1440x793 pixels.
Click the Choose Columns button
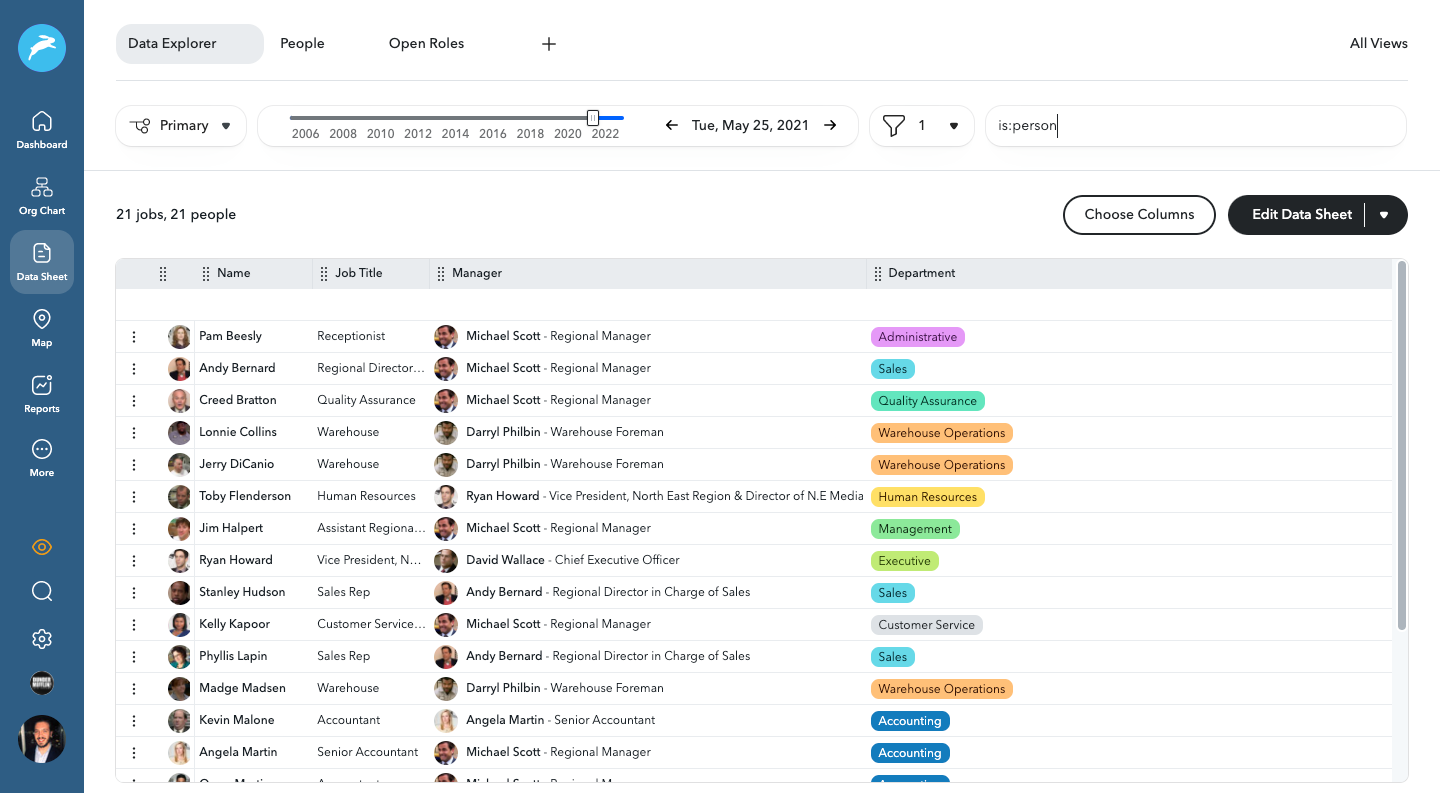pos(1139,215)
